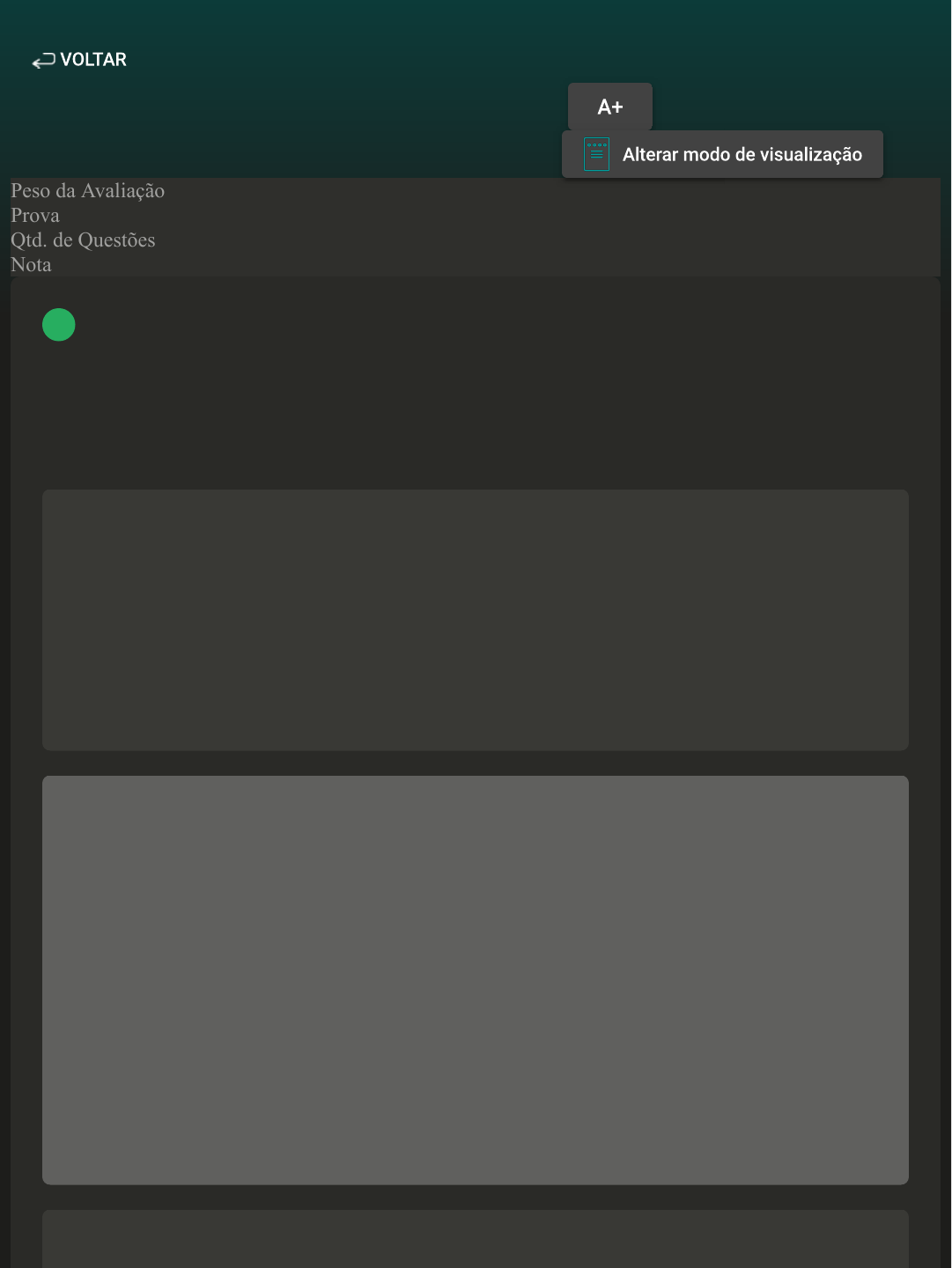
Task: Click the header area left of A+ button
Action: click(352, 107)
